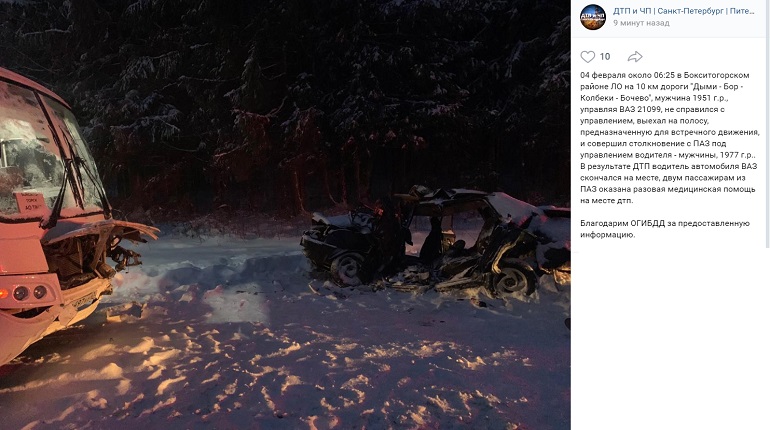Share the post using the arrow icon
770x430 pixels.
[635, 56]
